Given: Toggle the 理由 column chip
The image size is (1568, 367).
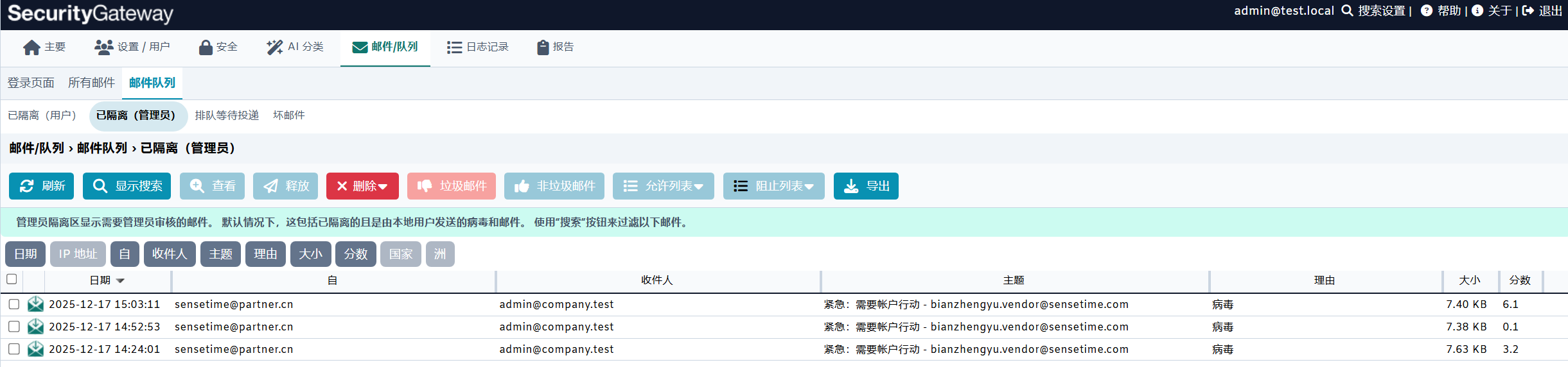Looking at the screenshot, I should coord(266,254).
